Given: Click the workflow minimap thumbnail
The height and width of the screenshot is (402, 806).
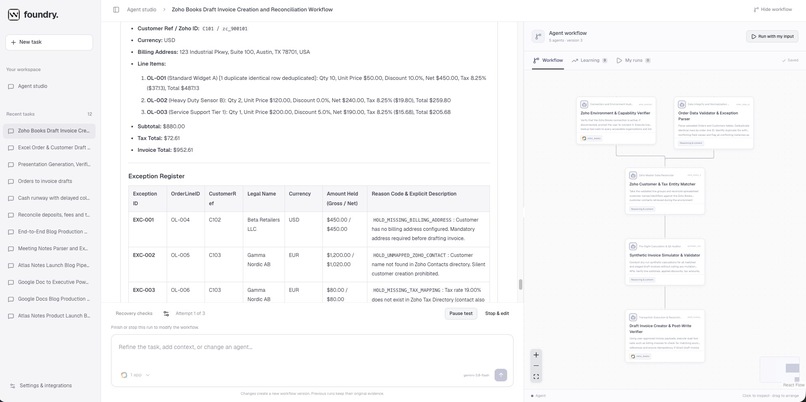Looking at the screenshot, I should point(780,370).
